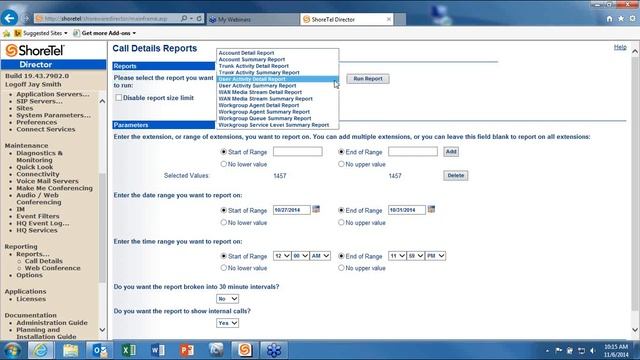Open the browser Tools gear icon

point(632,19)
